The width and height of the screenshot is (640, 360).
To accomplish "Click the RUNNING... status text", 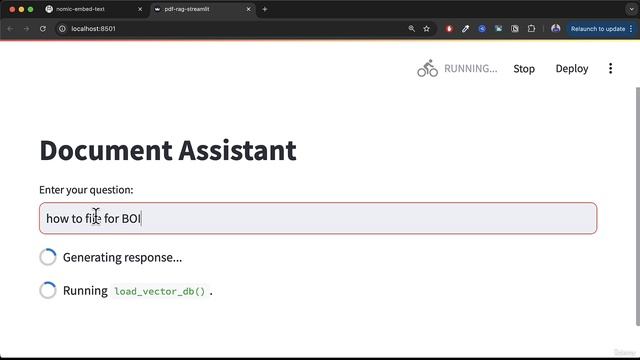I will [471, 69].
